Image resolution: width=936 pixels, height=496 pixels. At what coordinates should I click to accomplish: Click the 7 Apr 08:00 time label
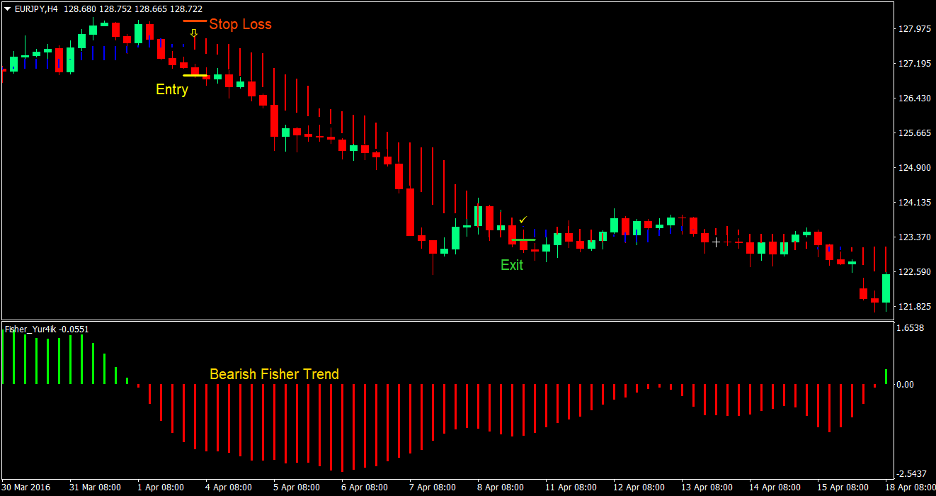(x=433, y=486)
